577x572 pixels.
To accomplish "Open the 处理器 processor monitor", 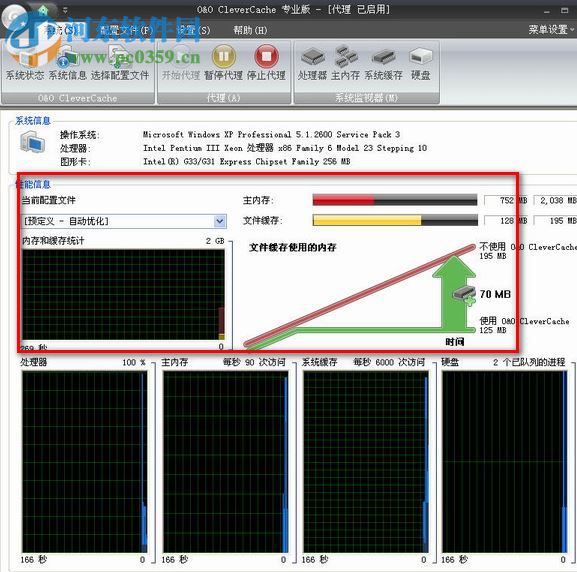I will tap(312, 64).
